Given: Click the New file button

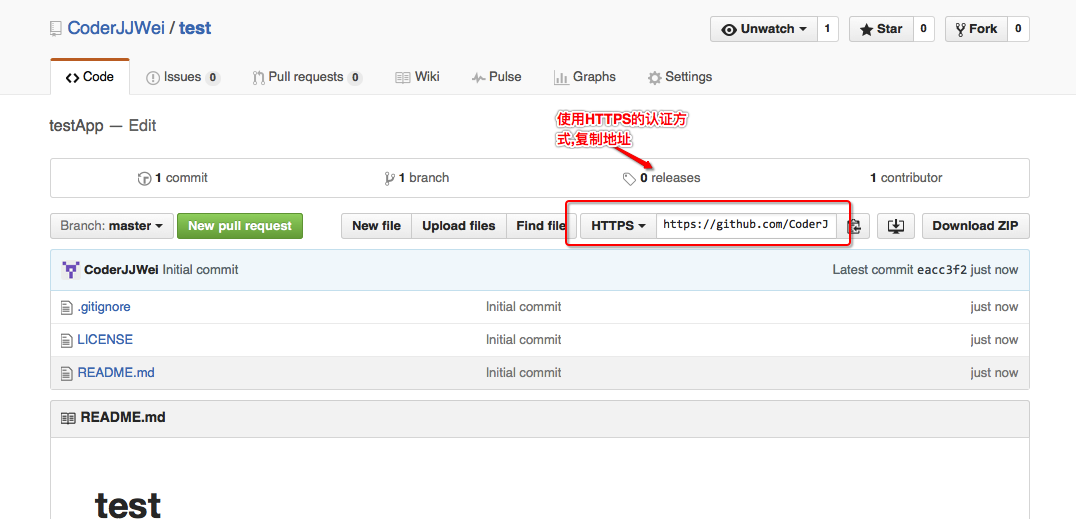Looking at the screenshot, I should [x=376, y=226].
